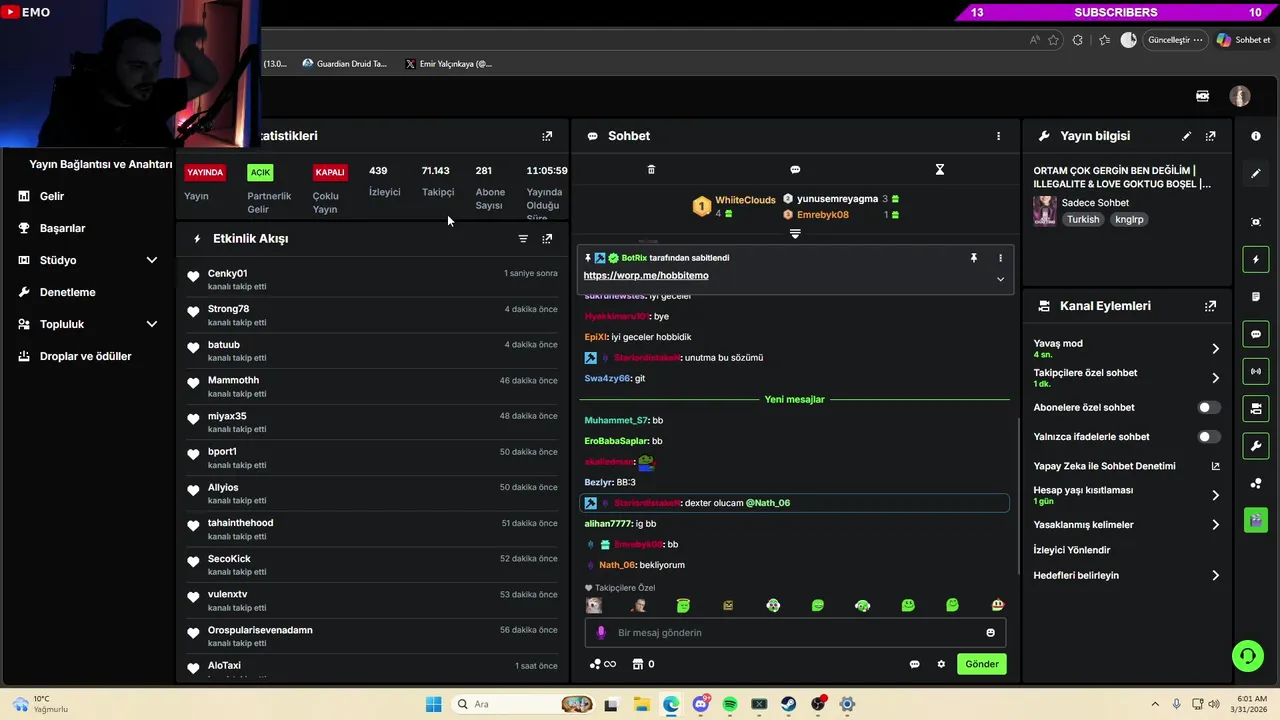Click the broadcast signal icon in right rail

point(1256,371)
